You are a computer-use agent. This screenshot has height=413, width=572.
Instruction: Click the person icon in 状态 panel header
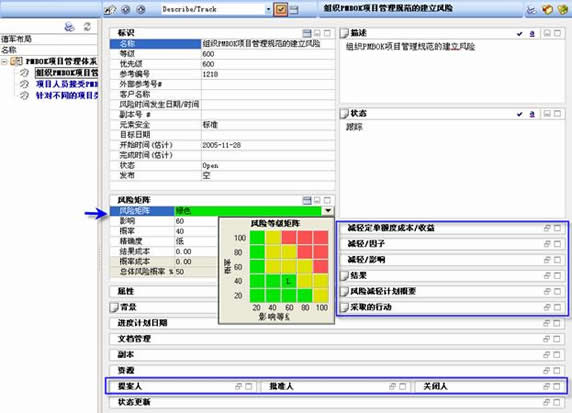pyautogui.click(x=532, y=114)
